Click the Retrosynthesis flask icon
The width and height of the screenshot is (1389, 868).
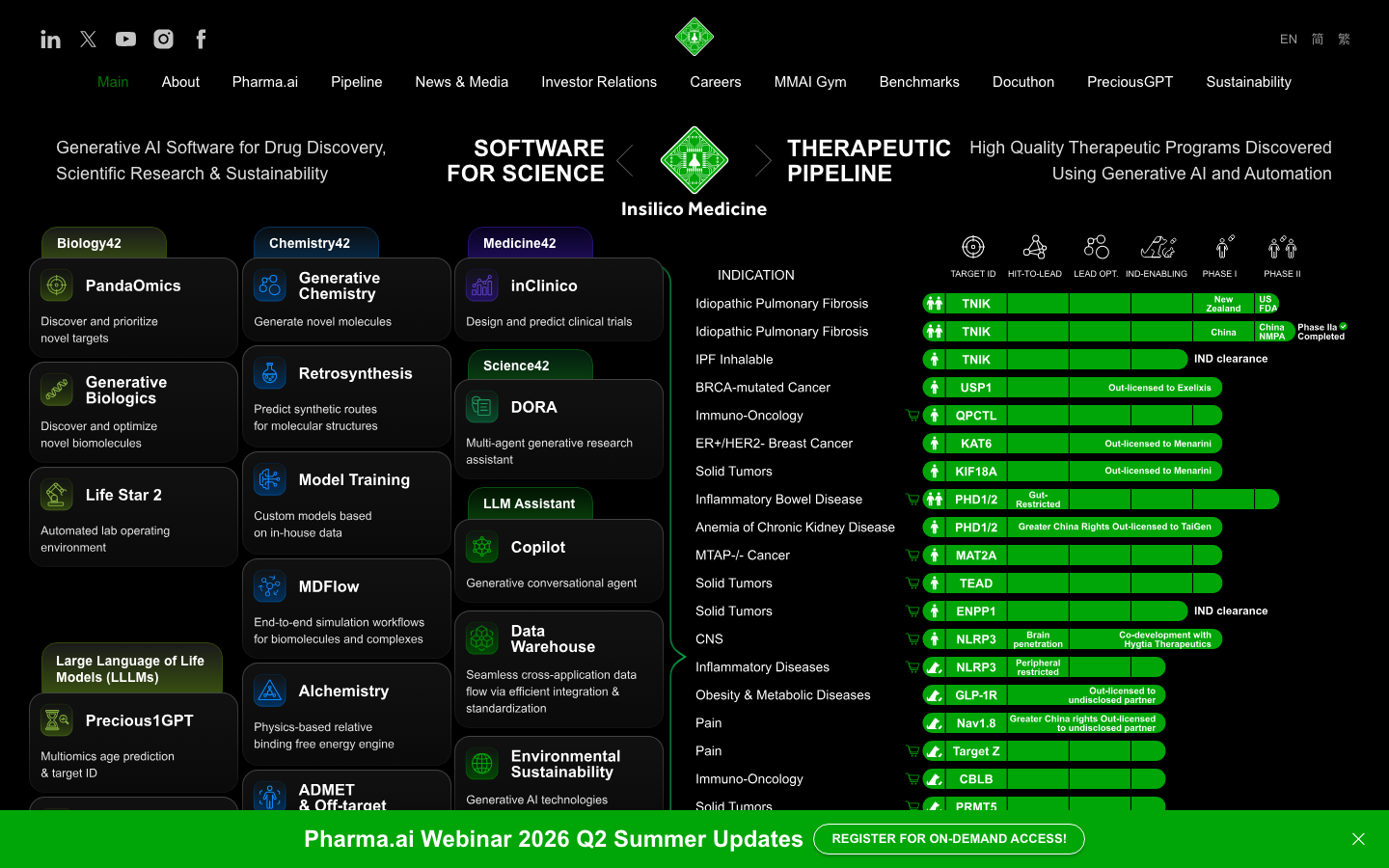pyautogui.click(x=270, y=373)
